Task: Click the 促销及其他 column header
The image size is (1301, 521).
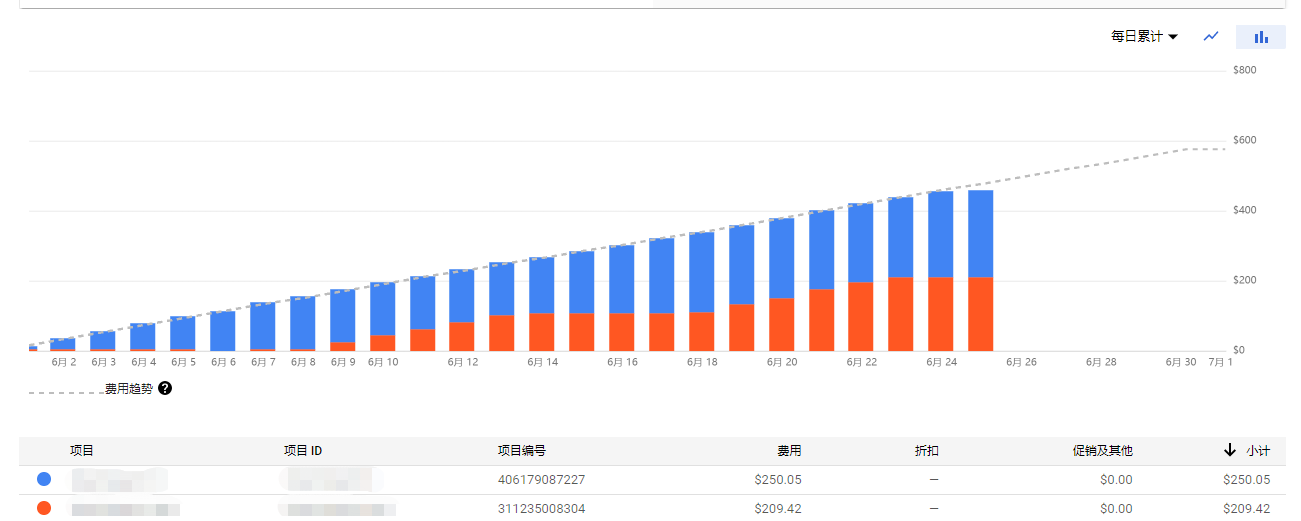Action: tap(1103, 451)
